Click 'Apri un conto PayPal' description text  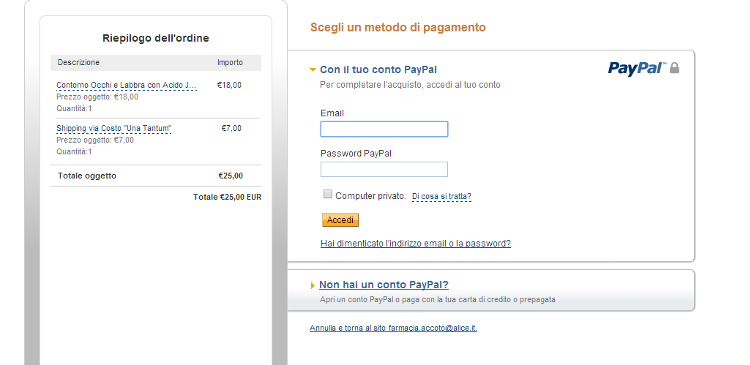(x=438, y=300)
